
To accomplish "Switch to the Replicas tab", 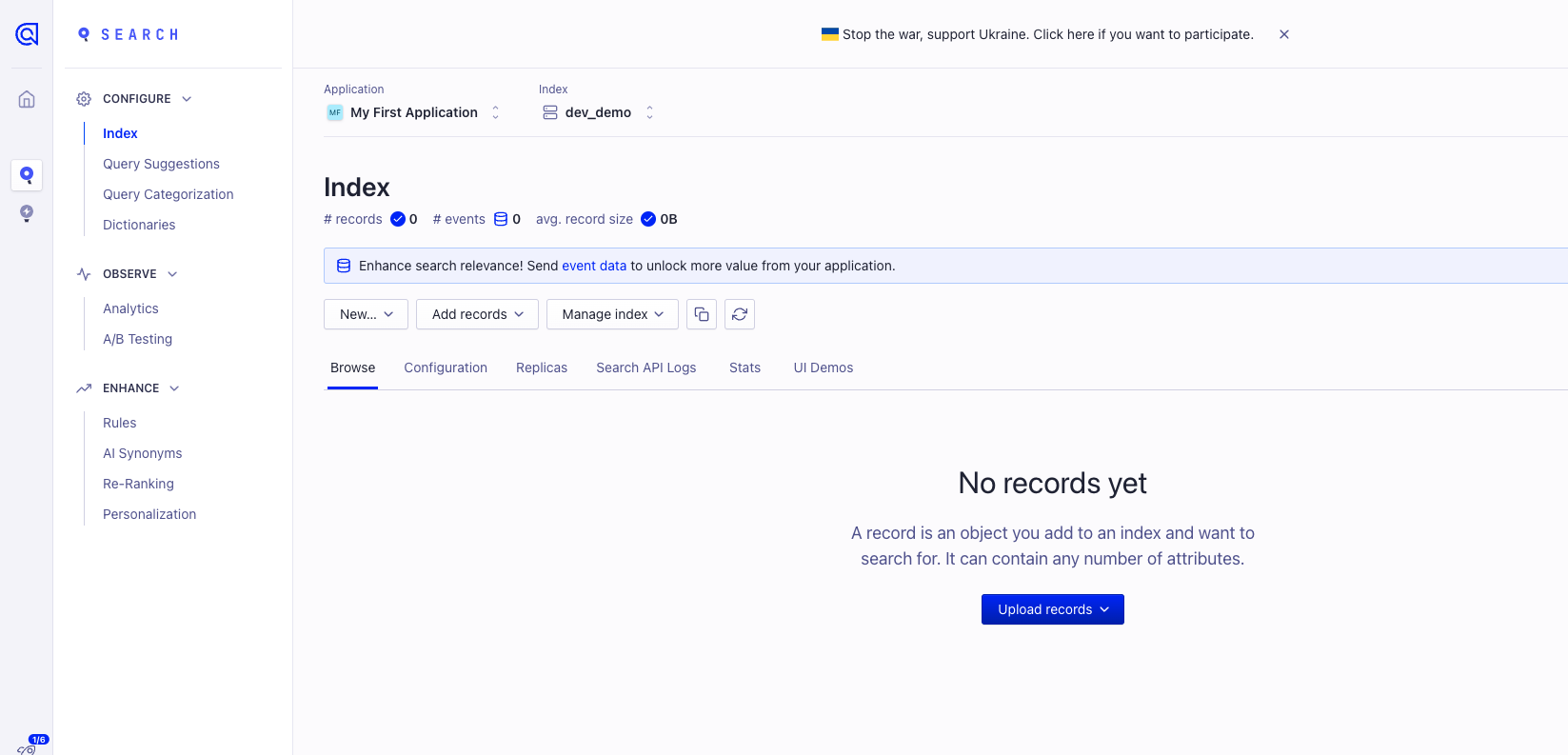I will coord(542,368).
